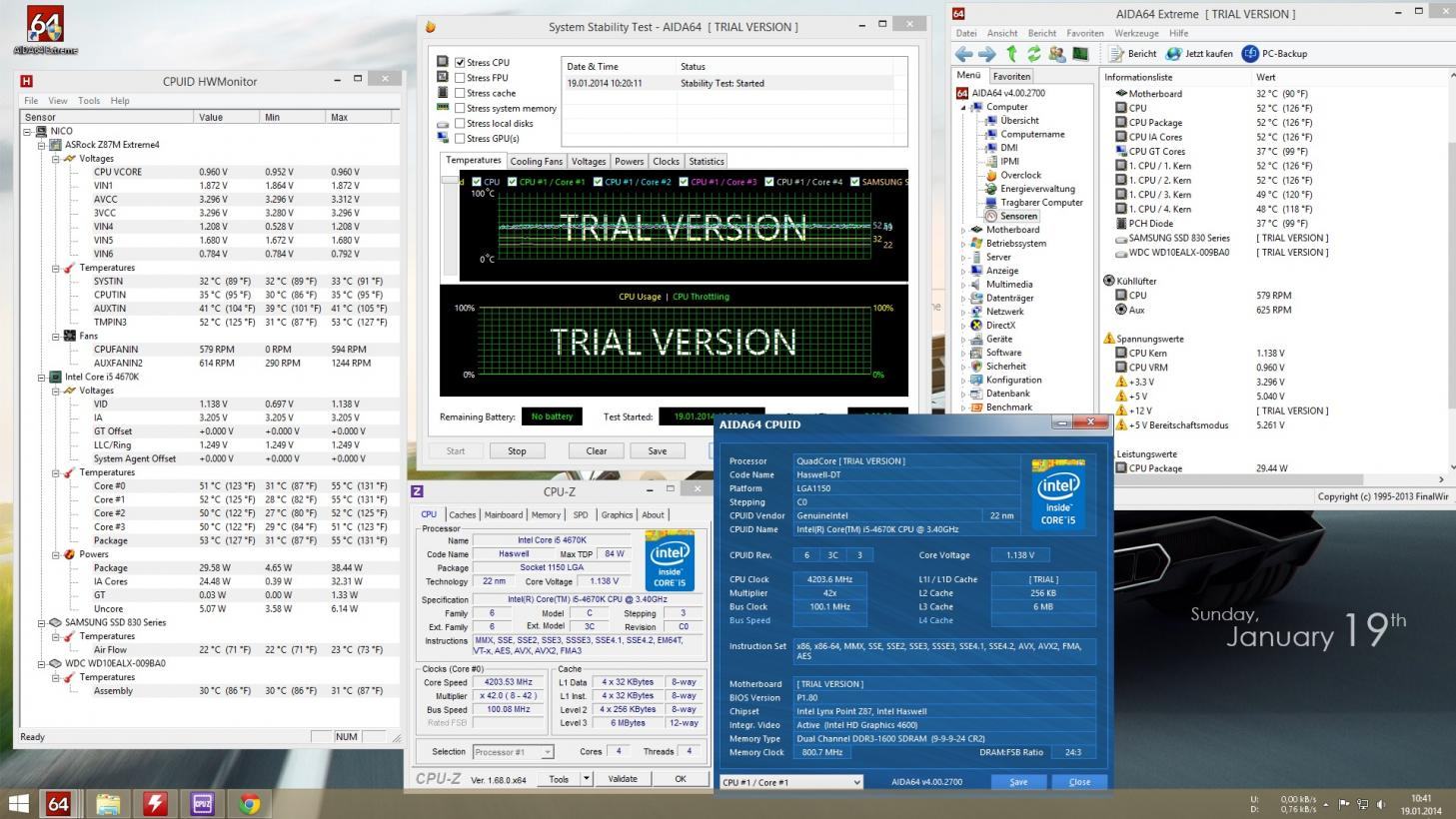Click the Jetzt kaufen globe button
The width and height of the screenshot is (1456, 819).
coord(1199,54)
